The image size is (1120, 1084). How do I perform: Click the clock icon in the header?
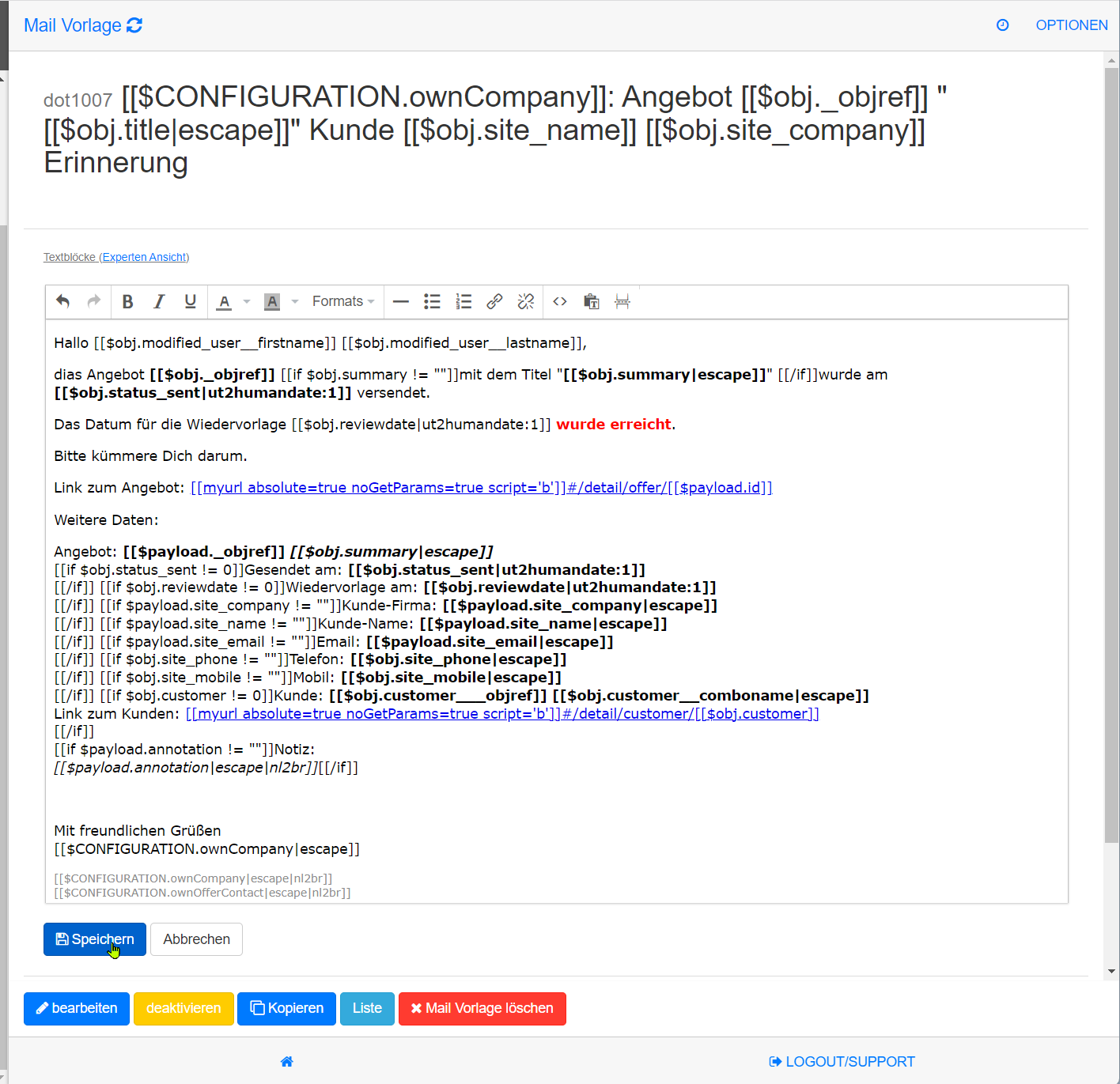coord(1002,25)
